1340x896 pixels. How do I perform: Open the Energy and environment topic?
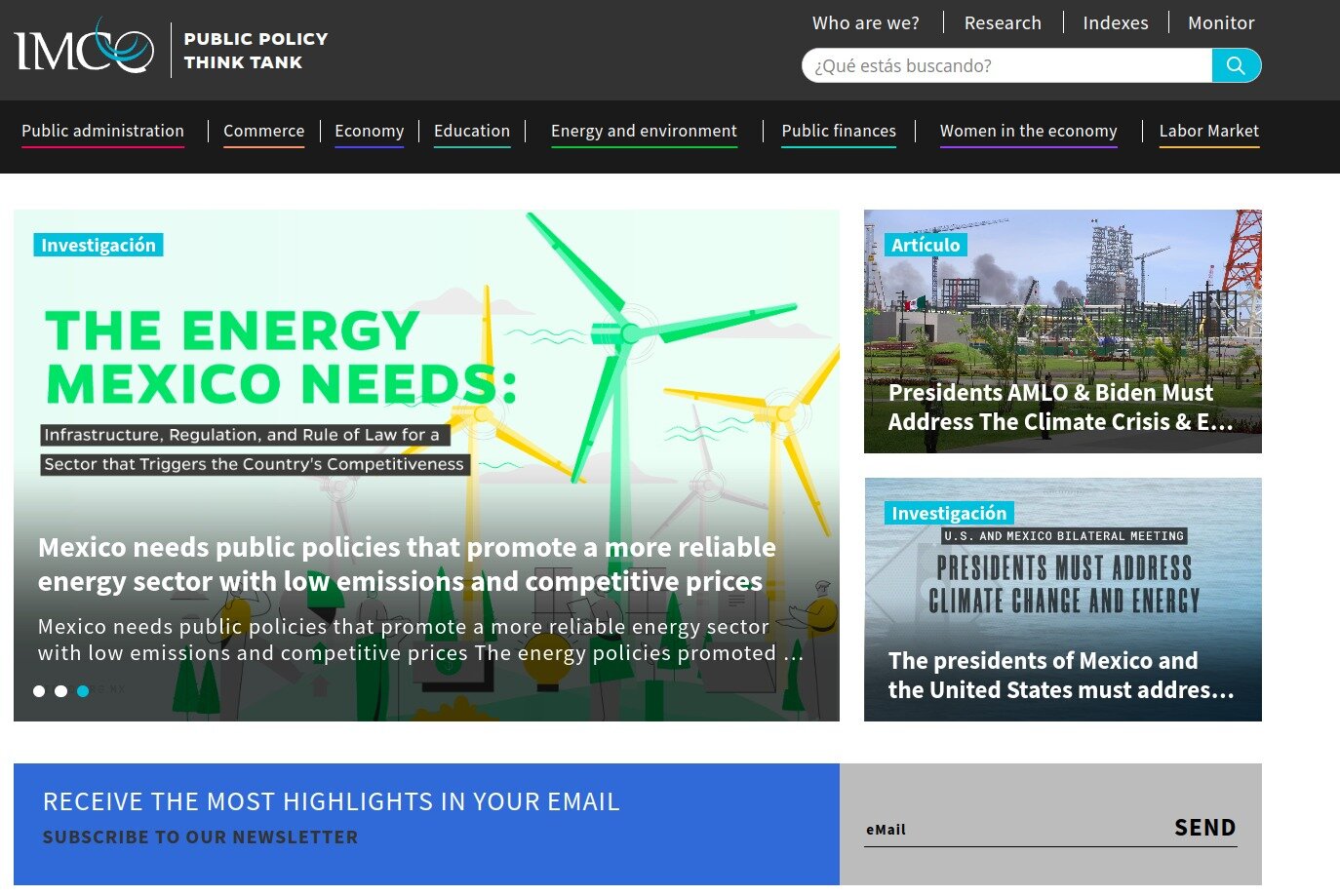644,131
